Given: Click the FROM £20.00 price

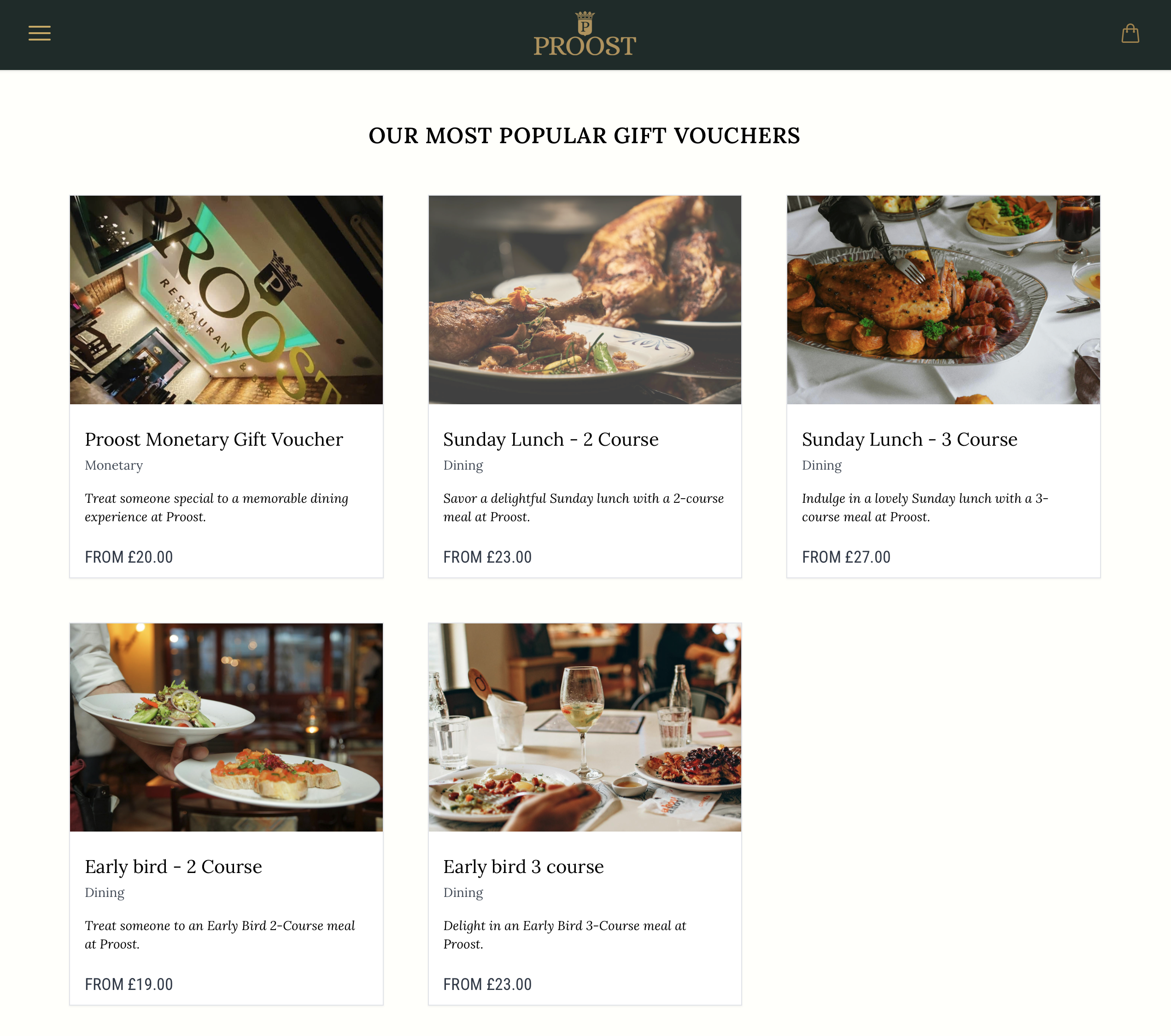Looking at the screenshot, I should click(129, 557).
